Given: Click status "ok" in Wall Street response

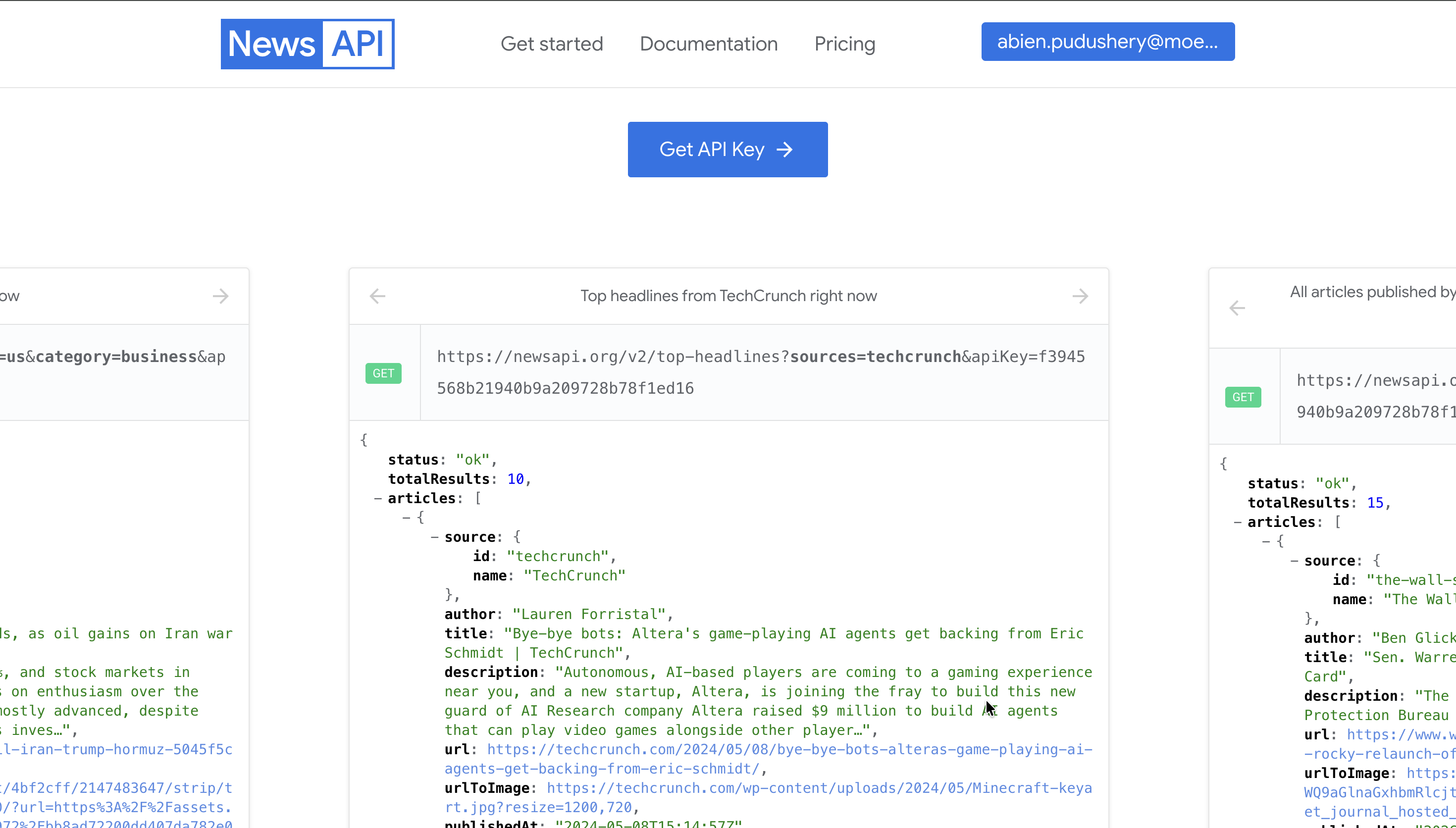Looking at the screenshot, I should (x=1332, y=484).
